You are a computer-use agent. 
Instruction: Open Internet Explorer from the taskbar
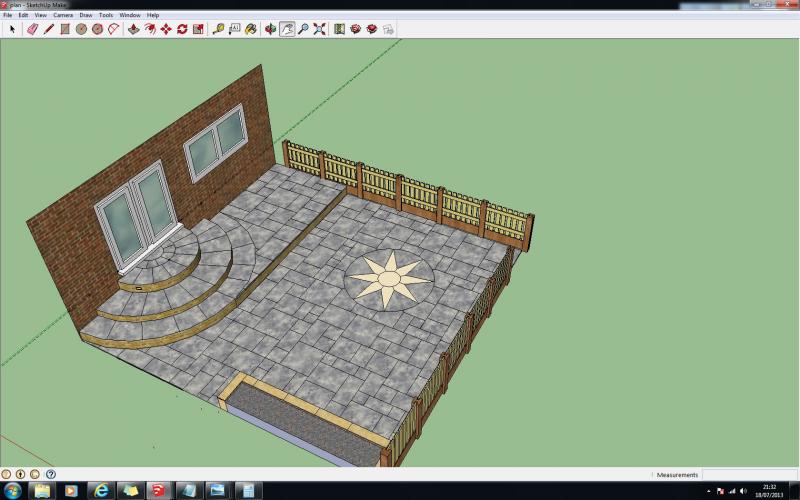click(100, 490)
